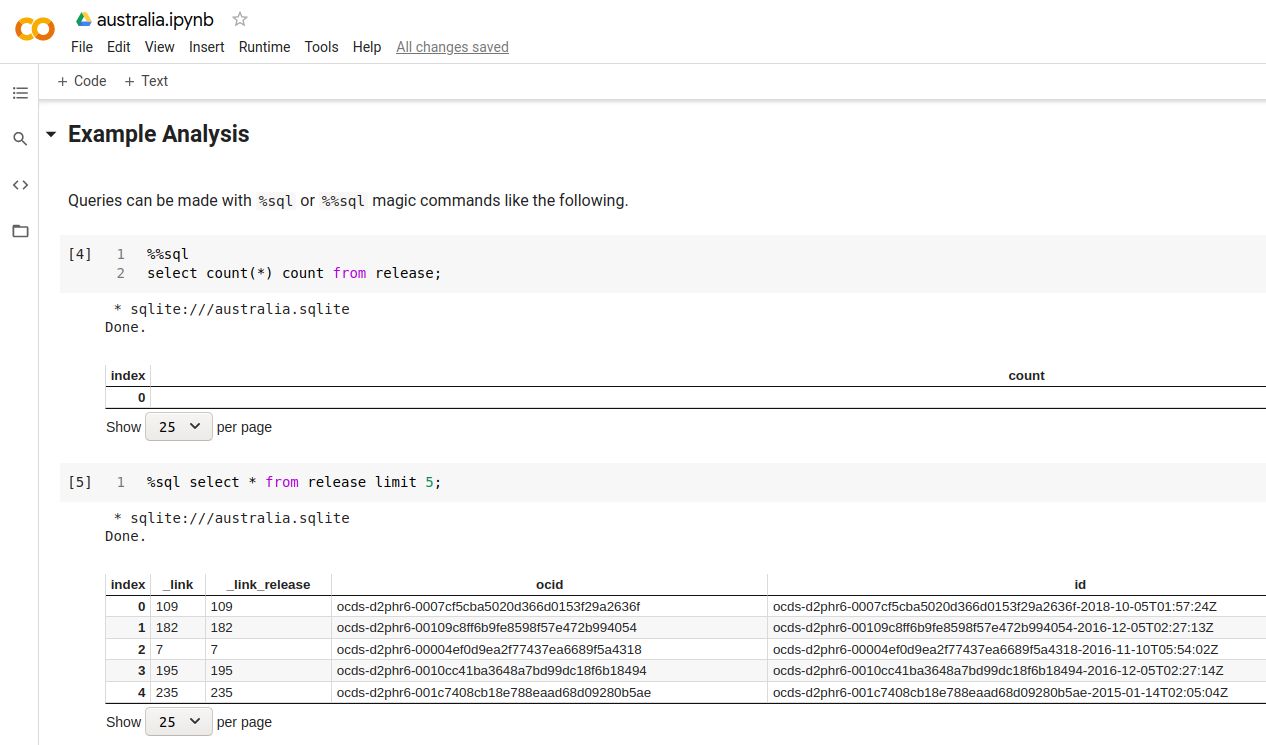Add a new text cell with + Text

pyautogui.click(x=146, y=81)
